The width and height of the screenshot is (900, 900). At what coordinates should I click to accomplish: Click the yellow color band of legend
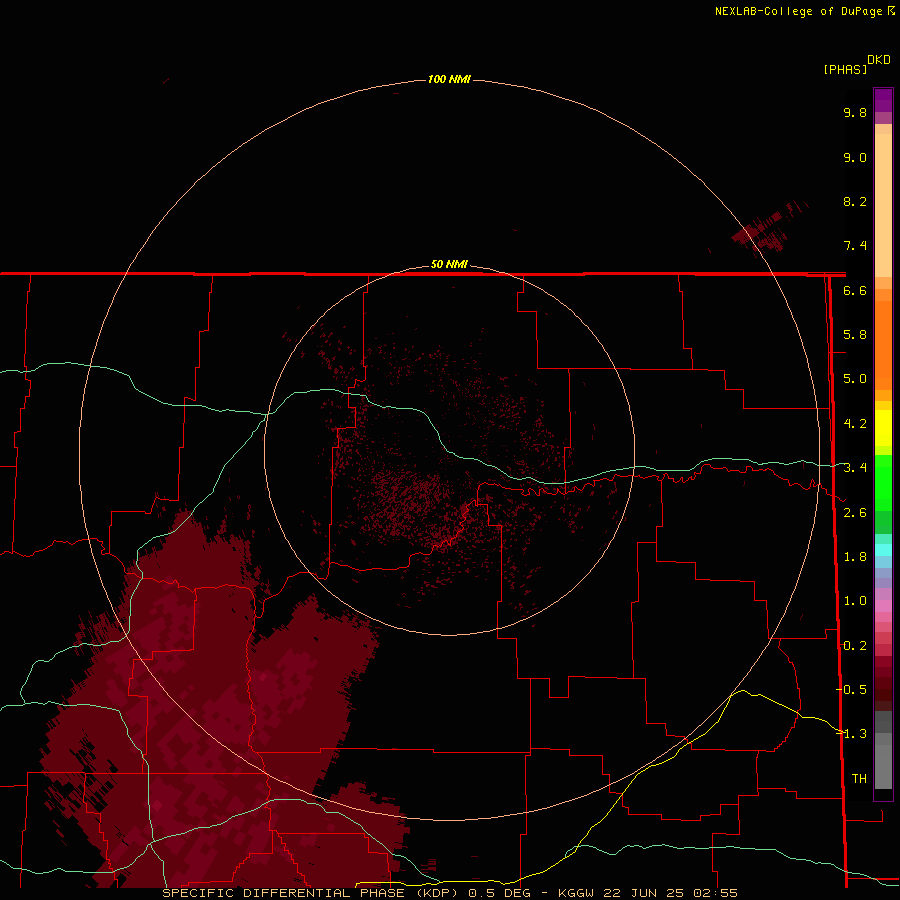pyautogui.click(x=883, y=428)
